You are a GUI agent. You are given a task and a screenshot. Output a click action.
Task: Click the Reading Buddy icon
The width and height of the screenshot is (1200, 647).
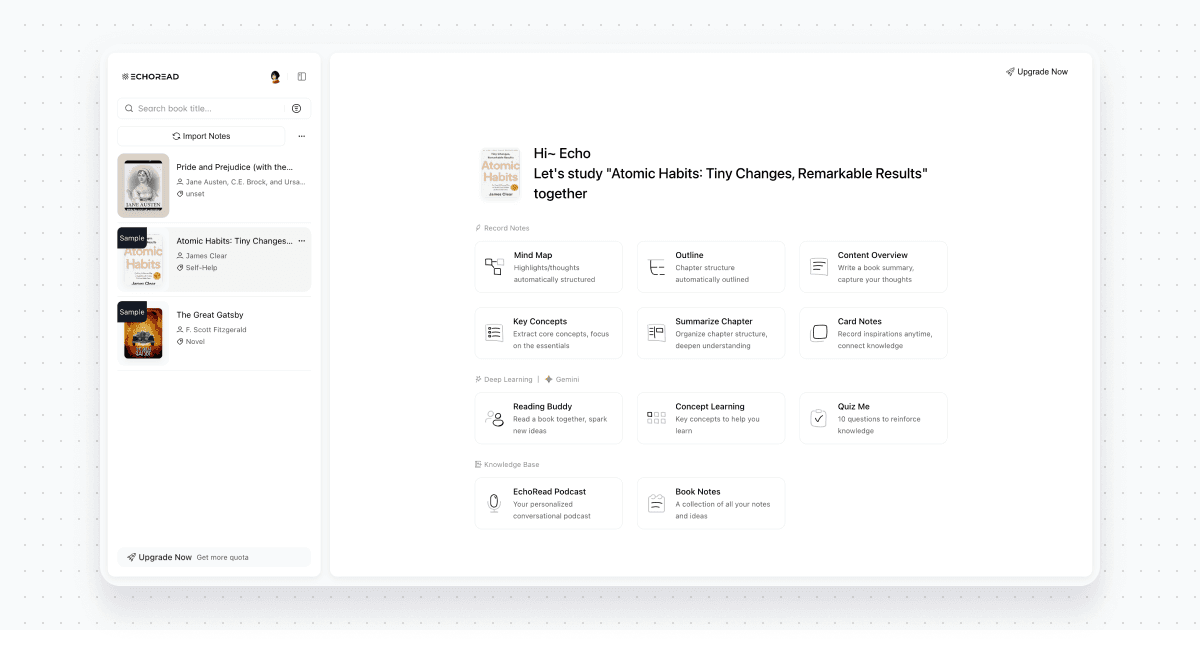click(494, 418)
